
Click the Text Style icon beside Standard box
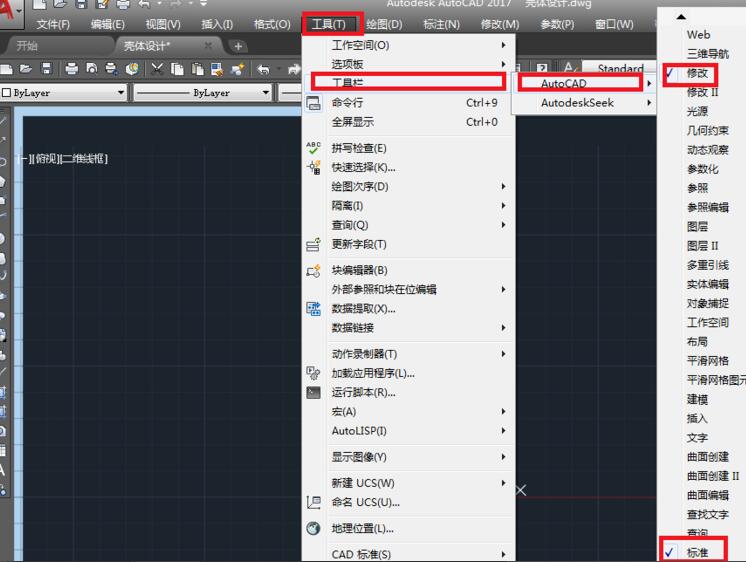[569, 68]
